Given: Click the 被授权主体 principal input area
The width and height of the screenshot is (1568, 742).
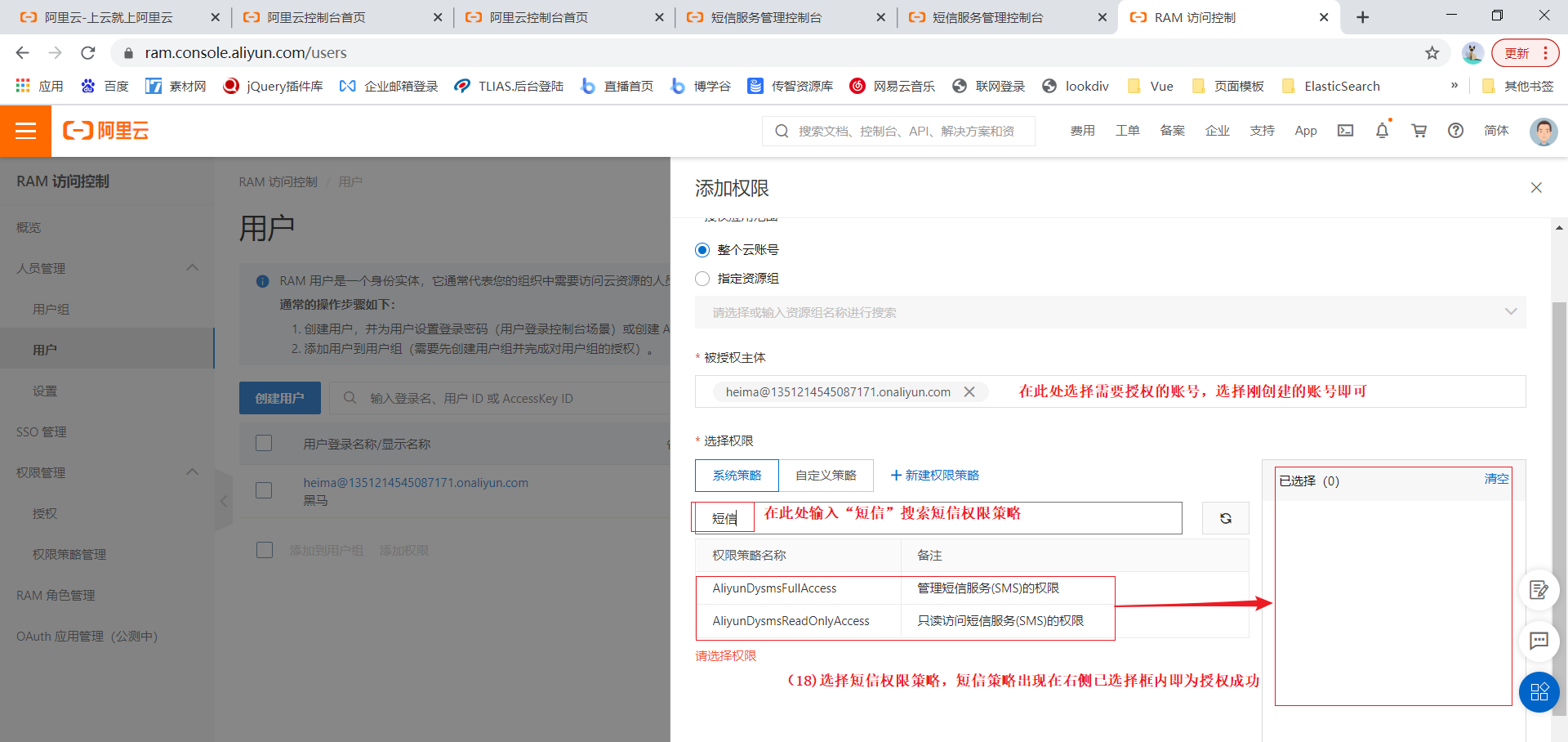Looking at the screenshot, I should tap(1110, 391).
